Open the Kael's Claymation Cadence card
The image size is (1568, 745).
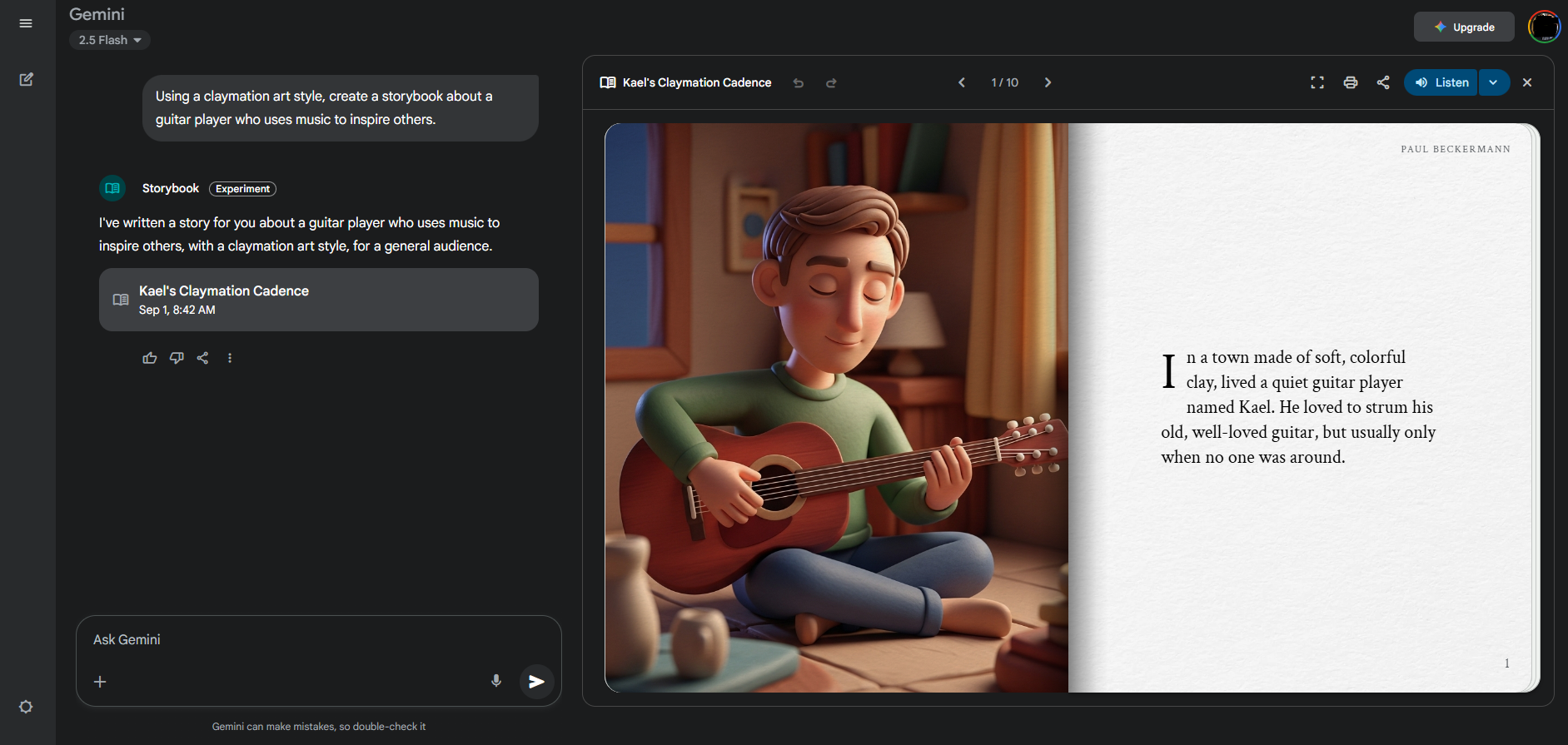click(318, 300)
